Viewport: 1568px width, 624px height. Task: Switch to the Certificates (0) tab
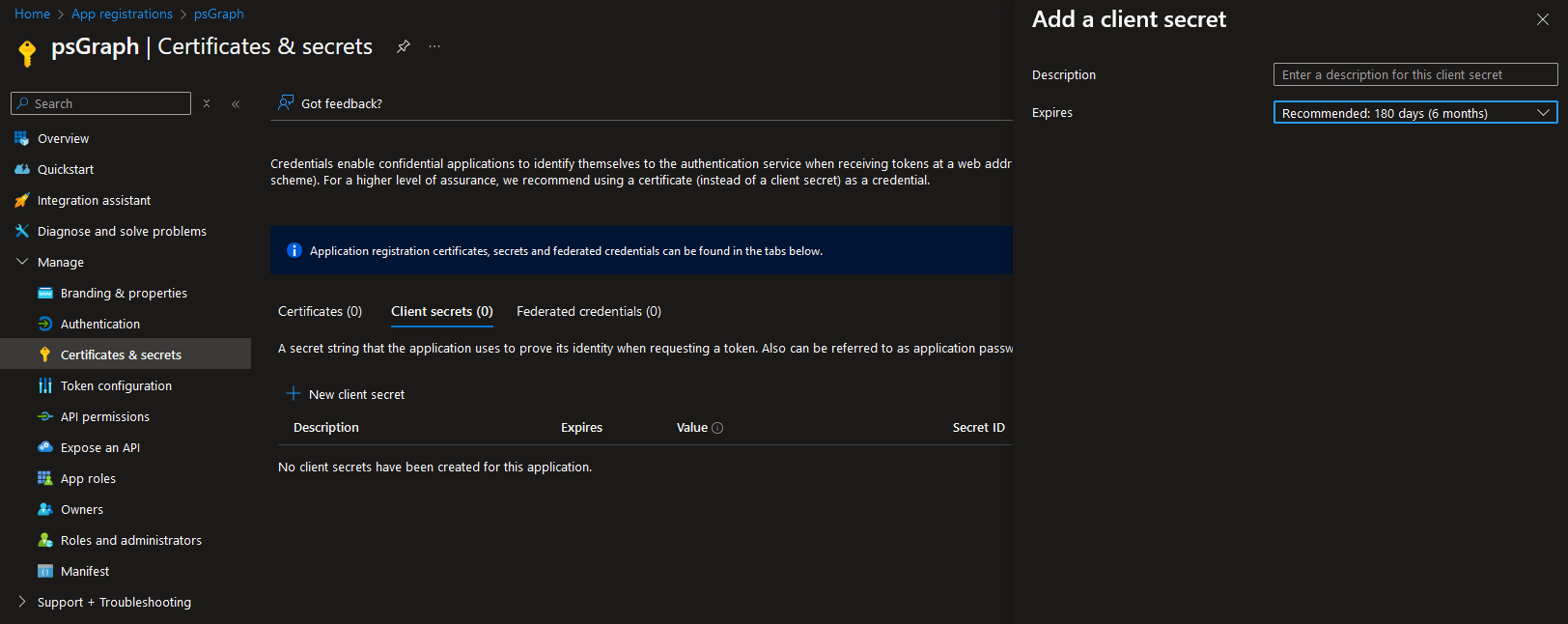coord(320,311)
